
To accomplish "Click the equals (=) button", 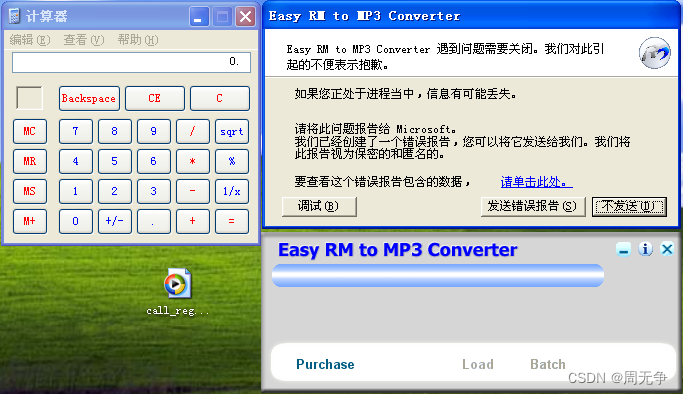I will tap(232, 221).
